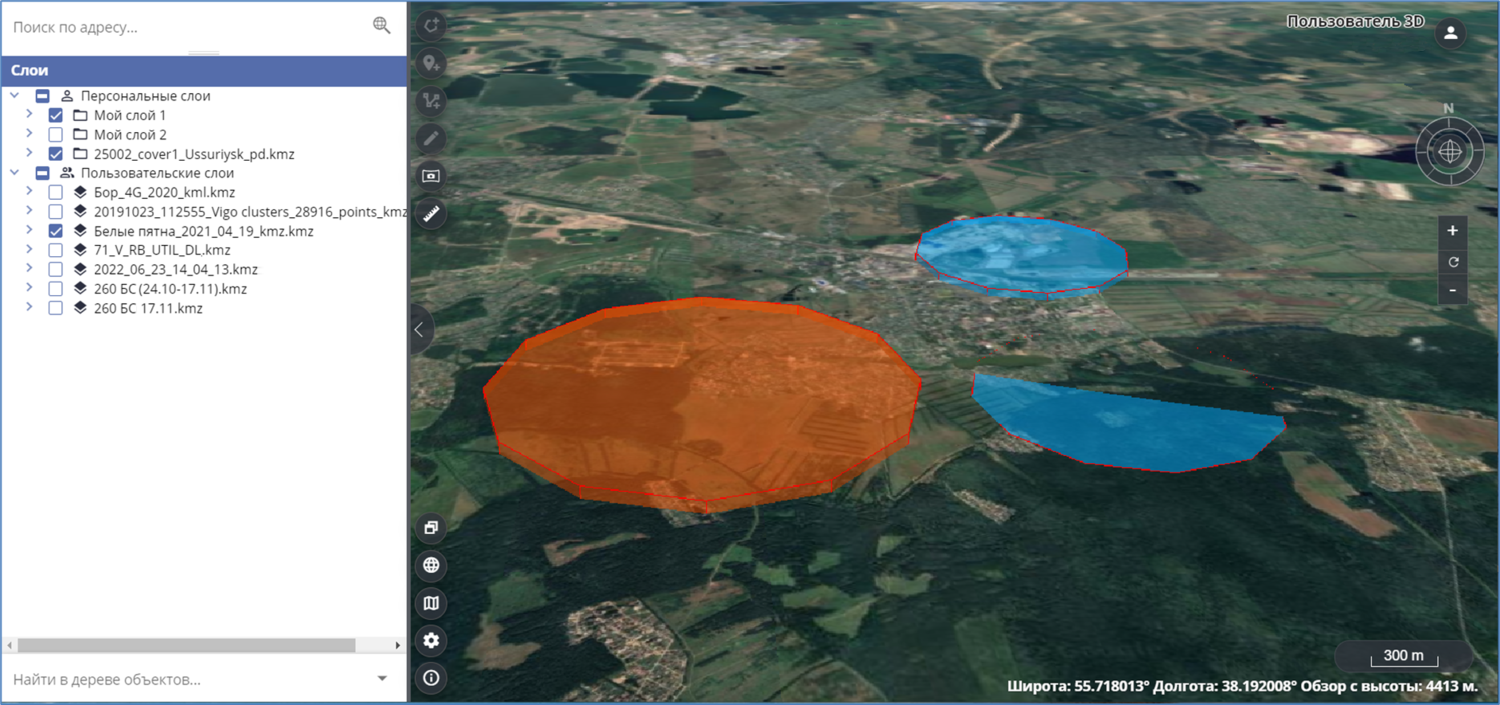Select the add placemark tool

[x=431, y=63]
